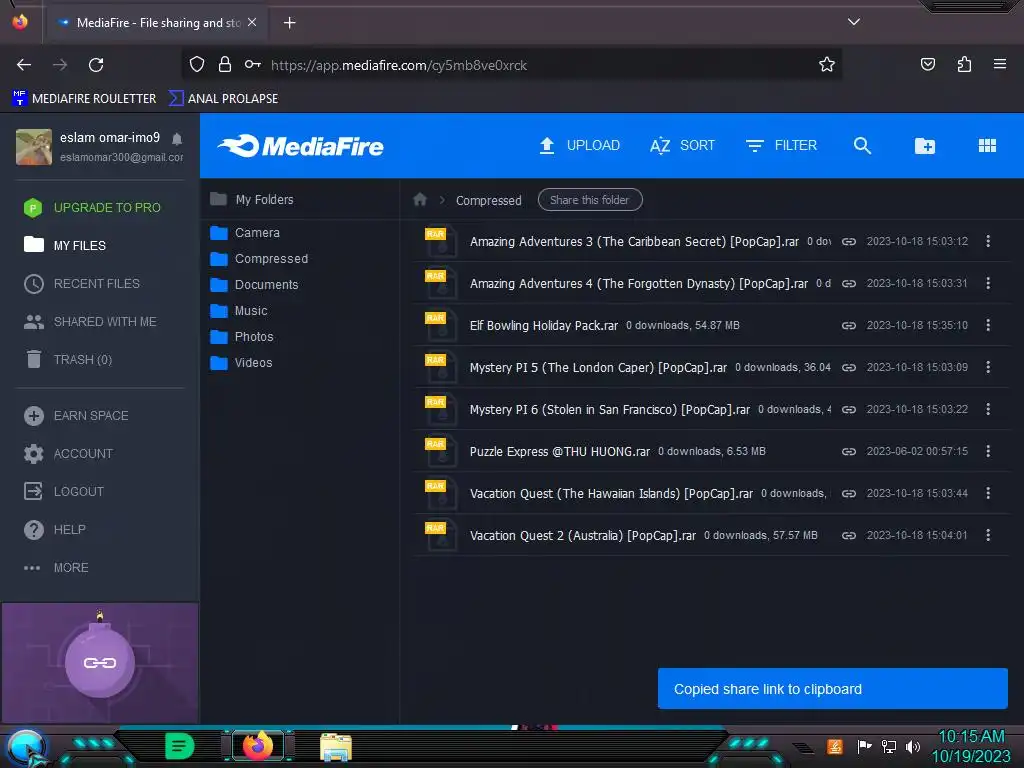This screenshot has width=1024, height=768.
Task: Expand the More options item
Action: coord(56,568)
